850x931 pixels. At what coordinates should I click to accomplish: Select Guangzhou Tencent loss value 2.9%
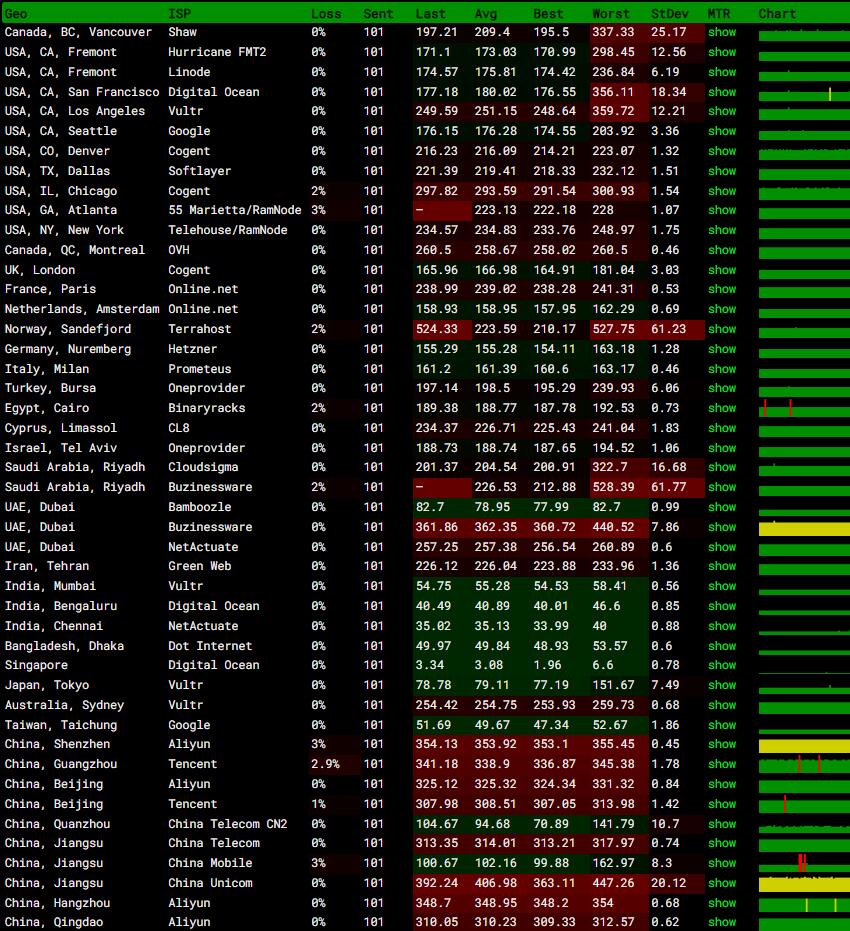[325, 764]
